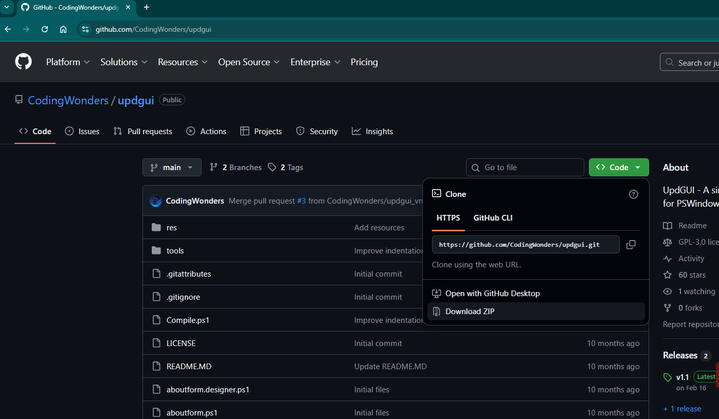
Task: Click the .gitattributes file icon
Action: click(156, 274)
